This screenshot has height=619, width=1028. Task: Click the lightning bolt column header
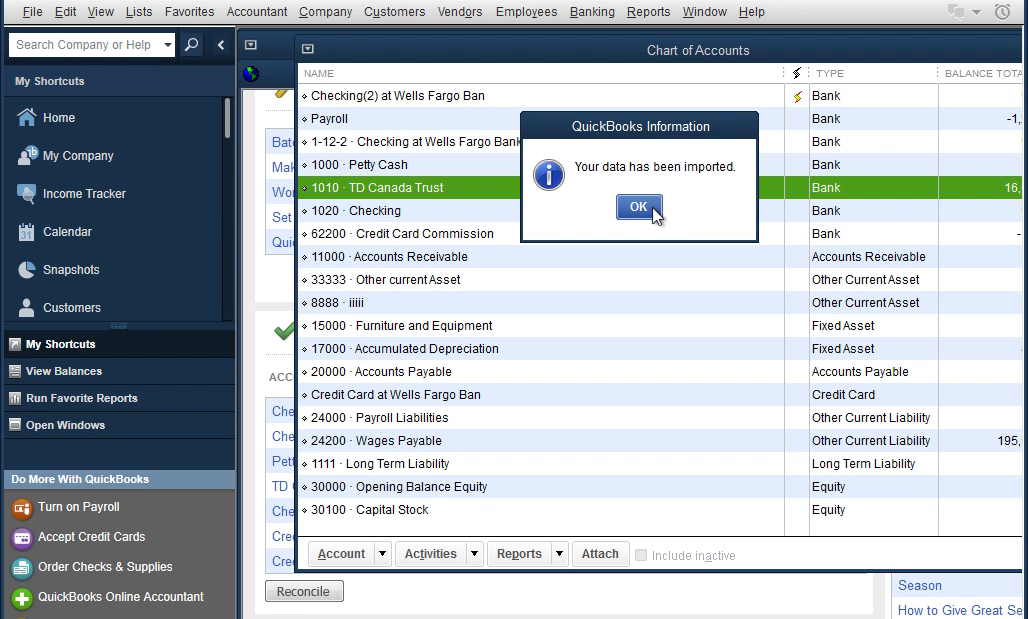click(x=797, y=73)
